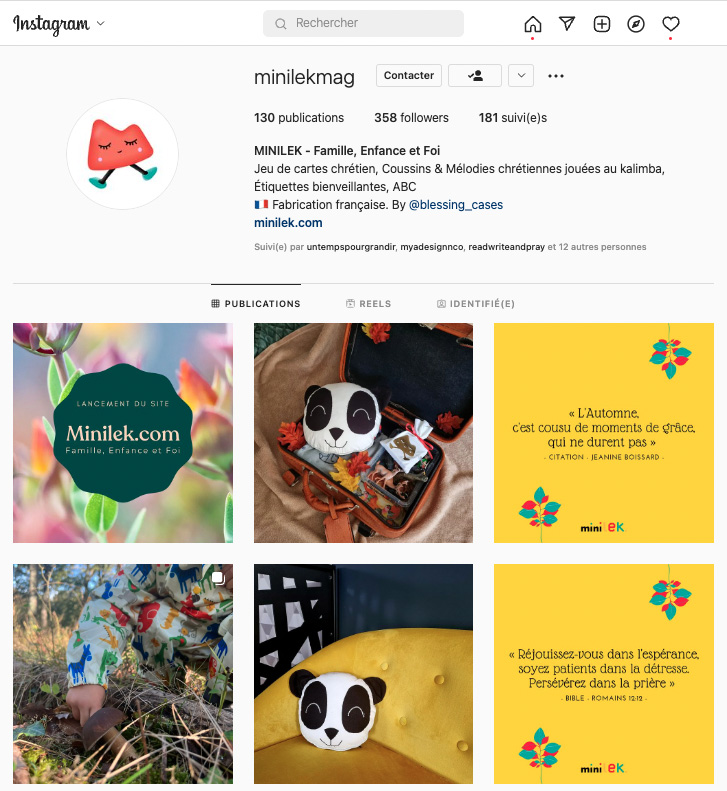Open Instagram logo dropdown arrow
727x791 pixels.
pyautogui.click(x=100, y=23)
